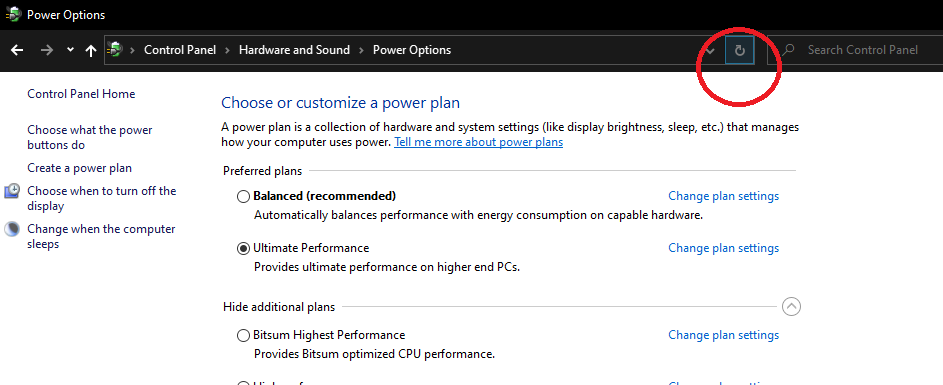943x385 pixels.
Task: Click the Search Control Panel field
Action: click(856, 50)
